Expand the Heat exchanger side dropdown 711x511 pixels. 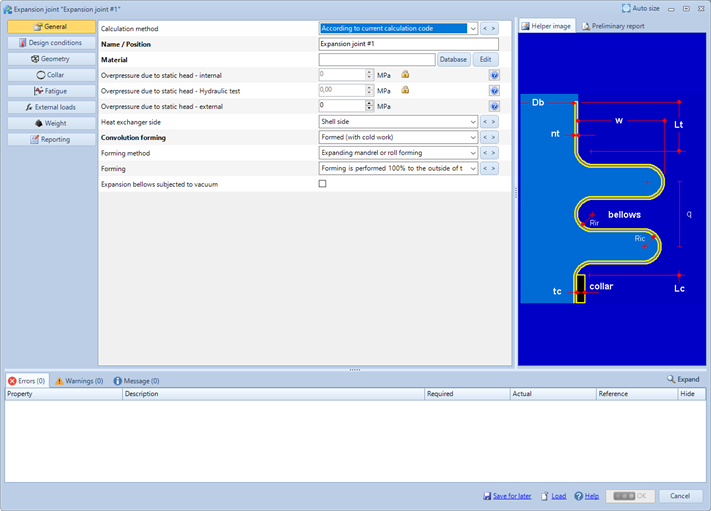[472, 122]
